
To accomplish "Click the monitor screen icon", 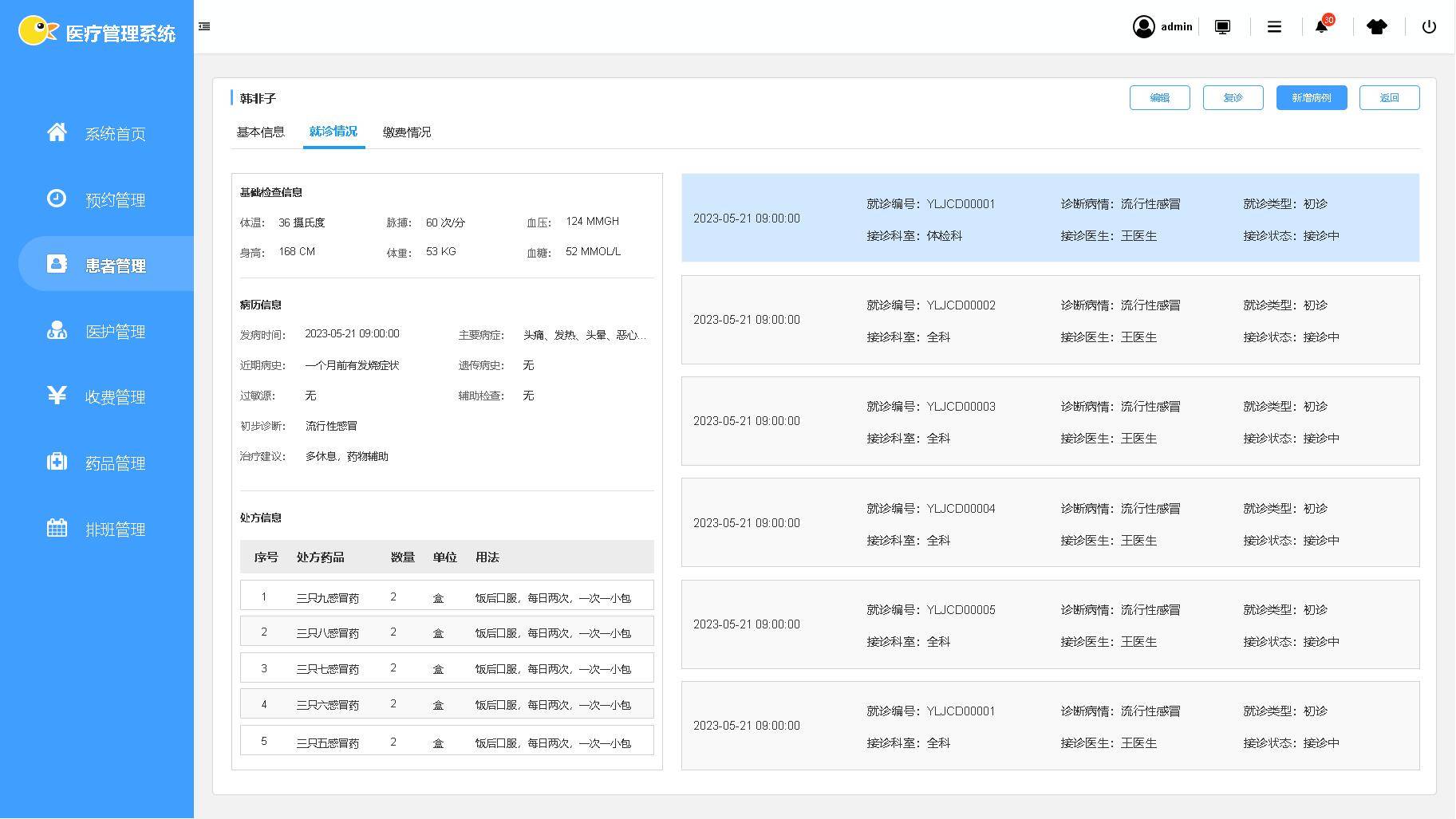I will click(1221, 27).
